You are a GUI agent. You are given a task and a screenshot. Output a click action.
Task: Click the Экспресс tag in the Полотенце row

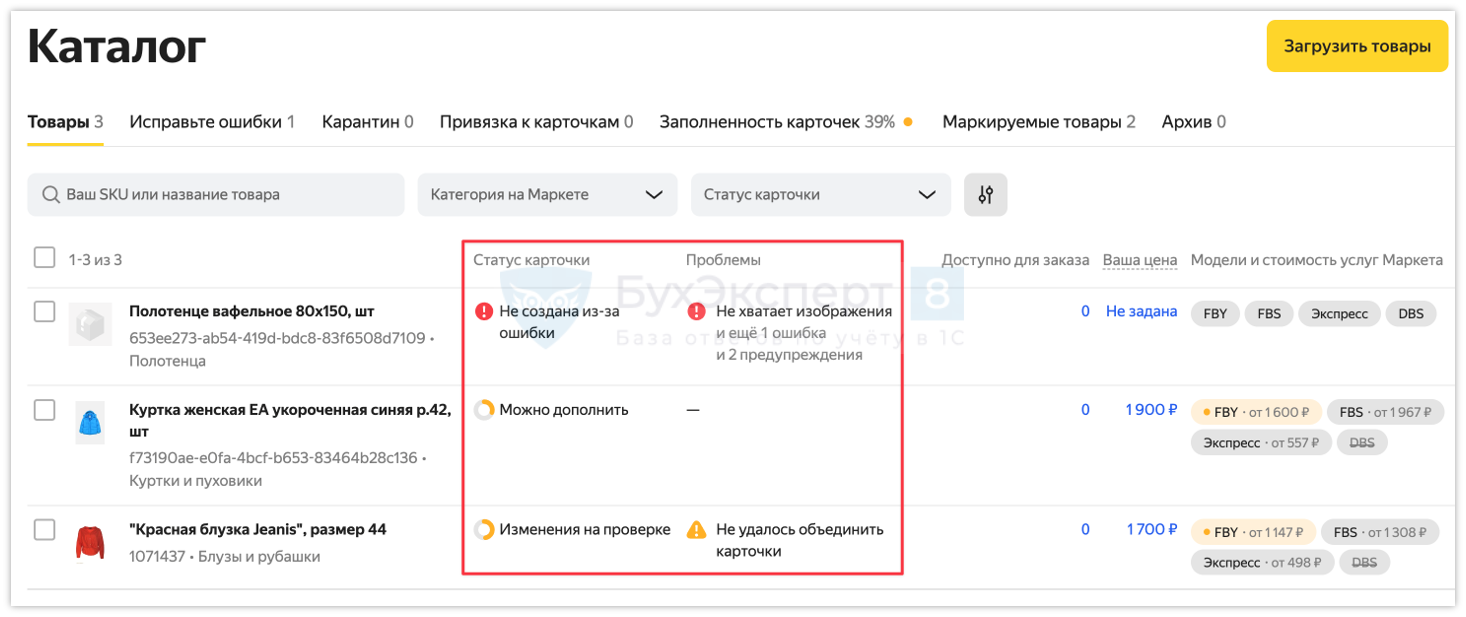point(1340,313)
